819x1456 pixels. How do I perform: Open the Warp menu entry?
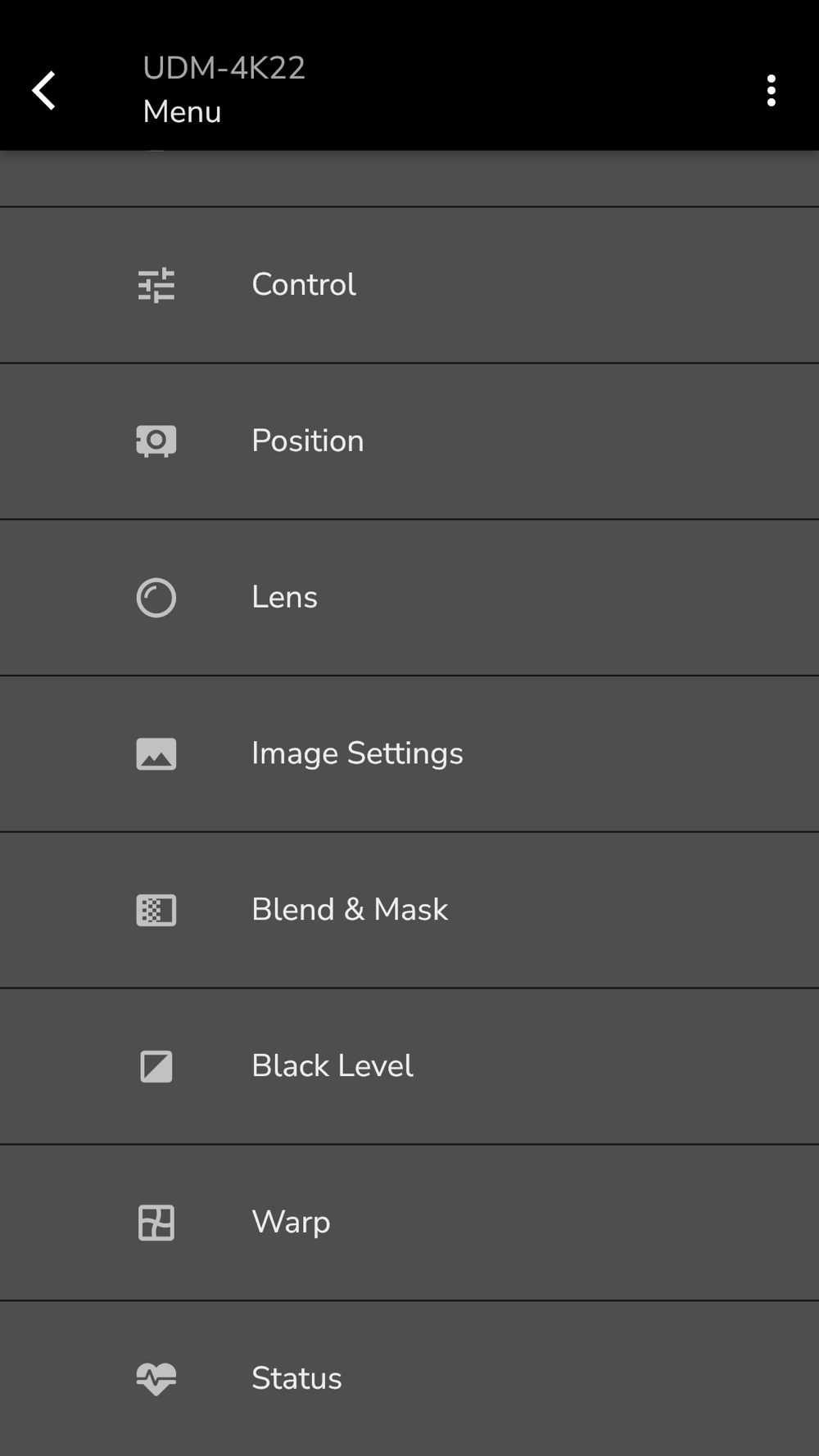coord(291,1223)
